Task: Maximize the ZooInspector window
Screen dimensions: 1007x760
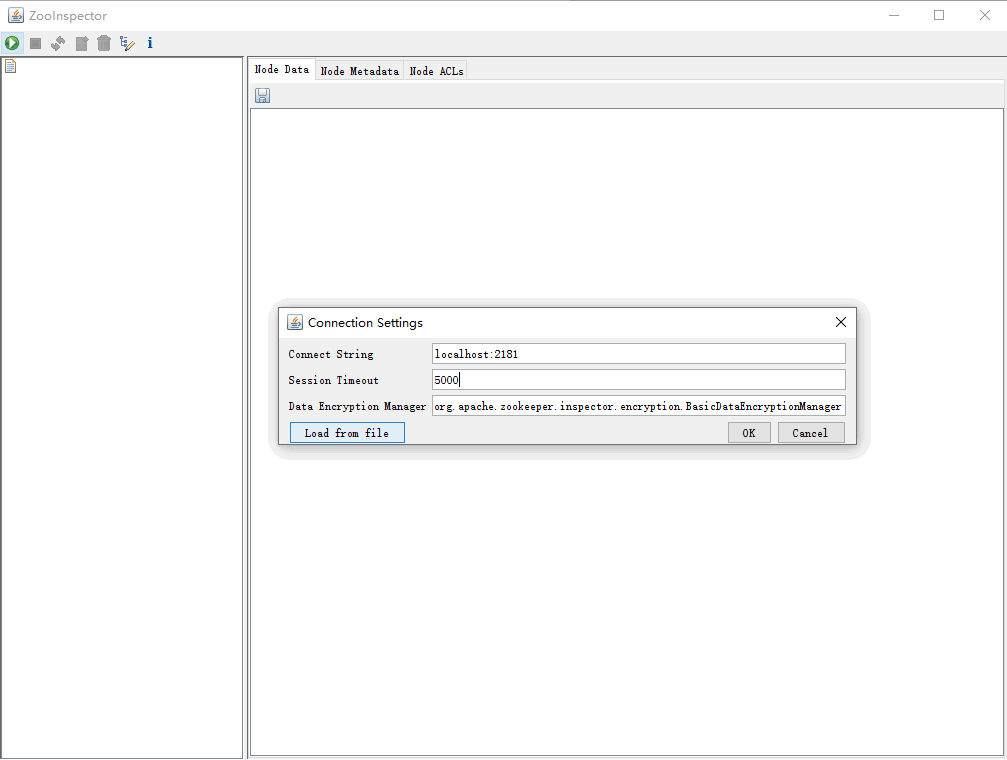Action: point(939,15)
